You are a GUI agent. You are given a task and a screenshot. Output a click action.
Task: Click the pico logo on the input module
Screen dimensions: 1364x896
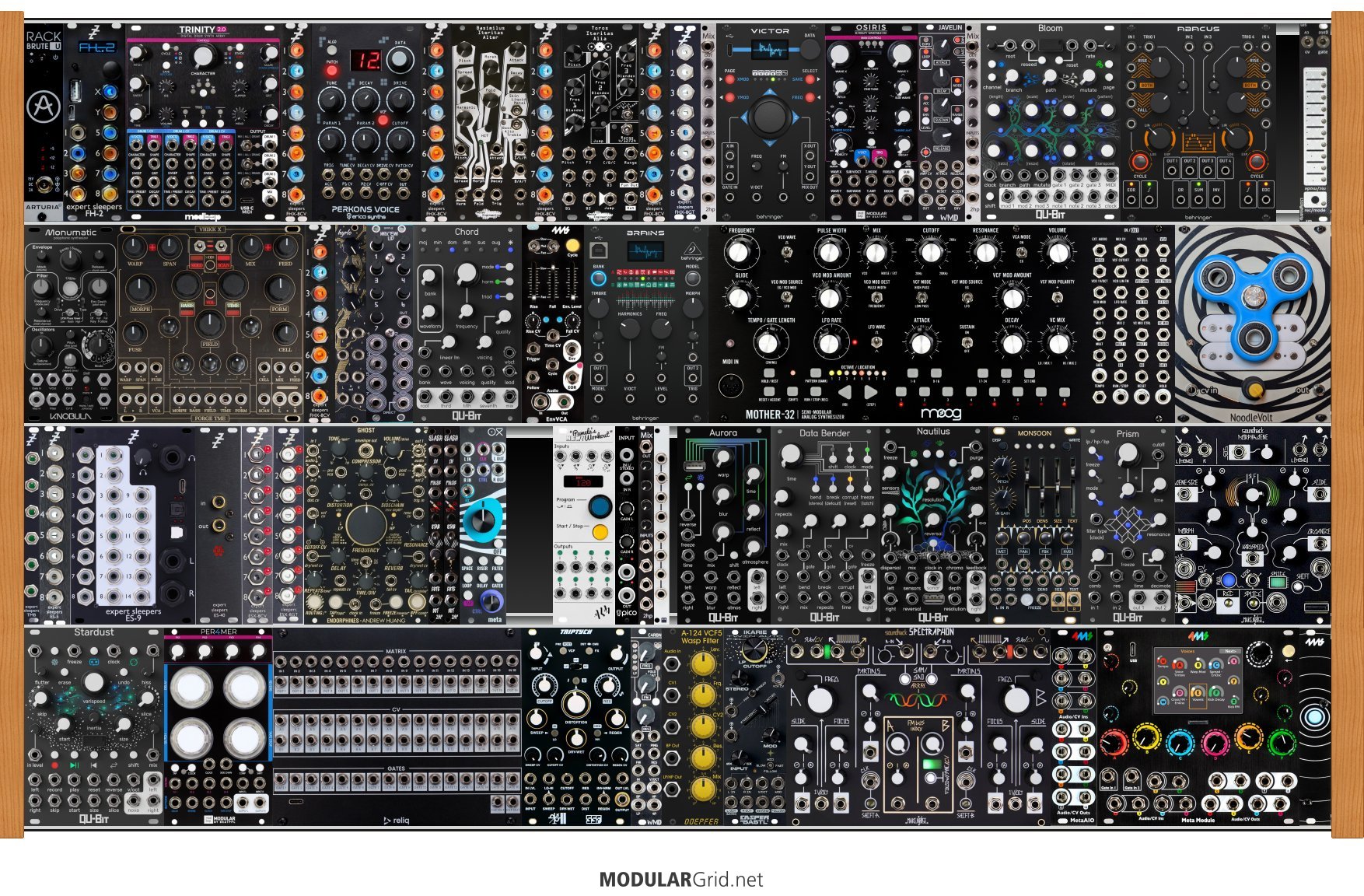[x=627, y=613]
